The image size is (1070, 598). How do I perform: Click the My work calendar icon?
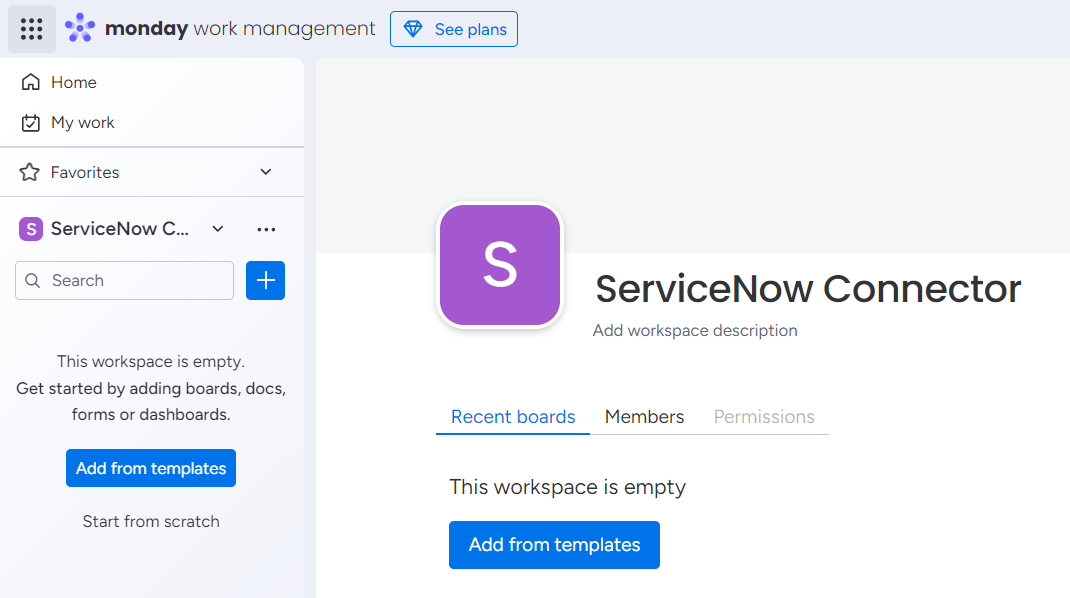click(31, 123)
